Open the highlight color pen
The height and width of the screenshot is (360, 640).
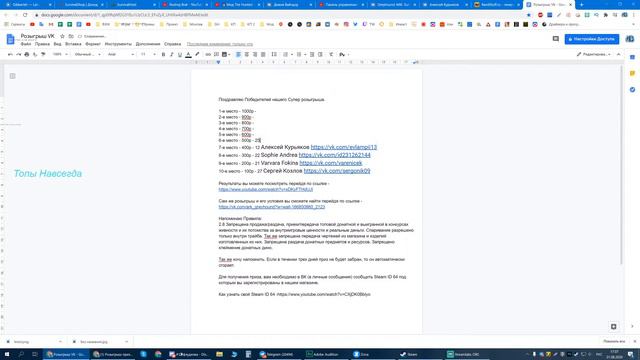click(x=197, y=54)
